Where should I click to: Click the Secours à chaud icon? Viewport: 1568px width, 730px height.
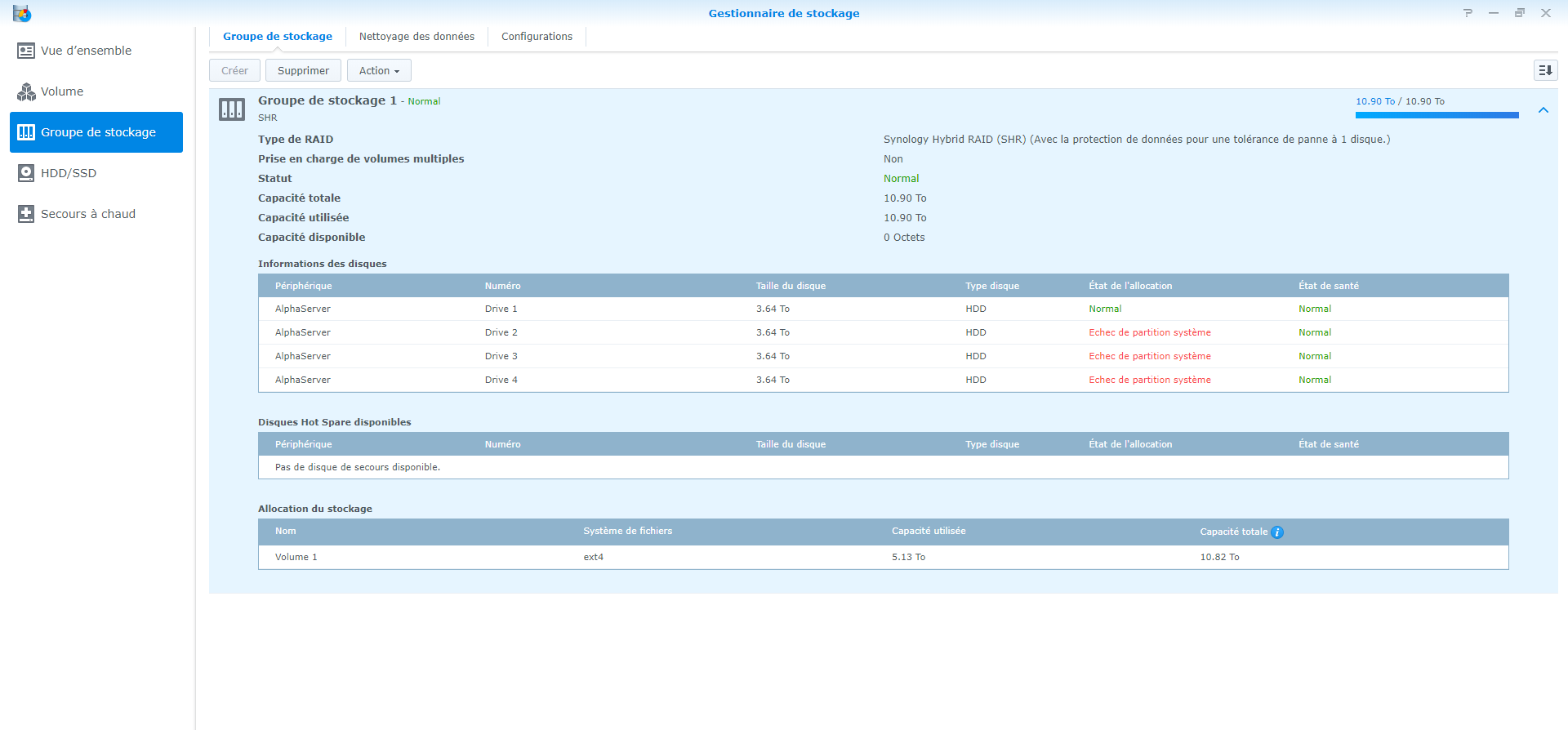pyautogui.click(x=26, y=214)
